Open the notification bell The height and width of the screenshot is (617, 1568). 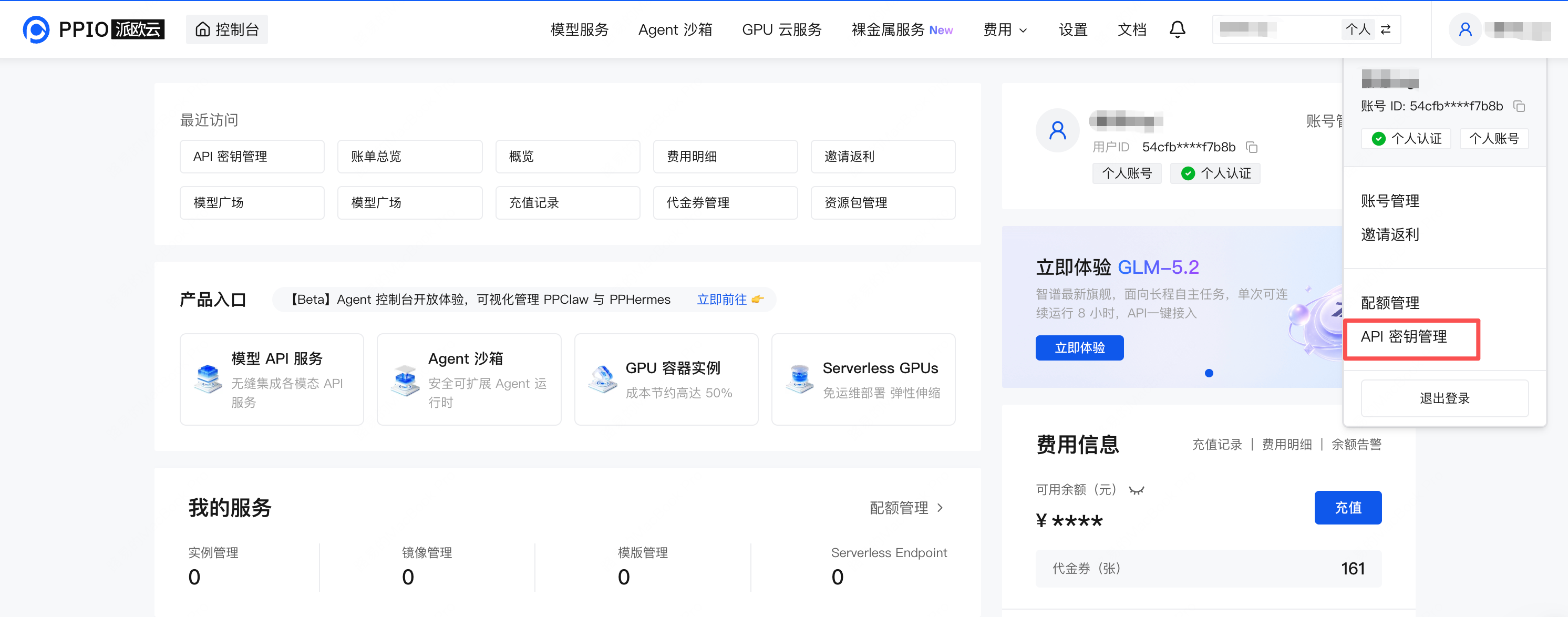click(x=1177, y=29)
